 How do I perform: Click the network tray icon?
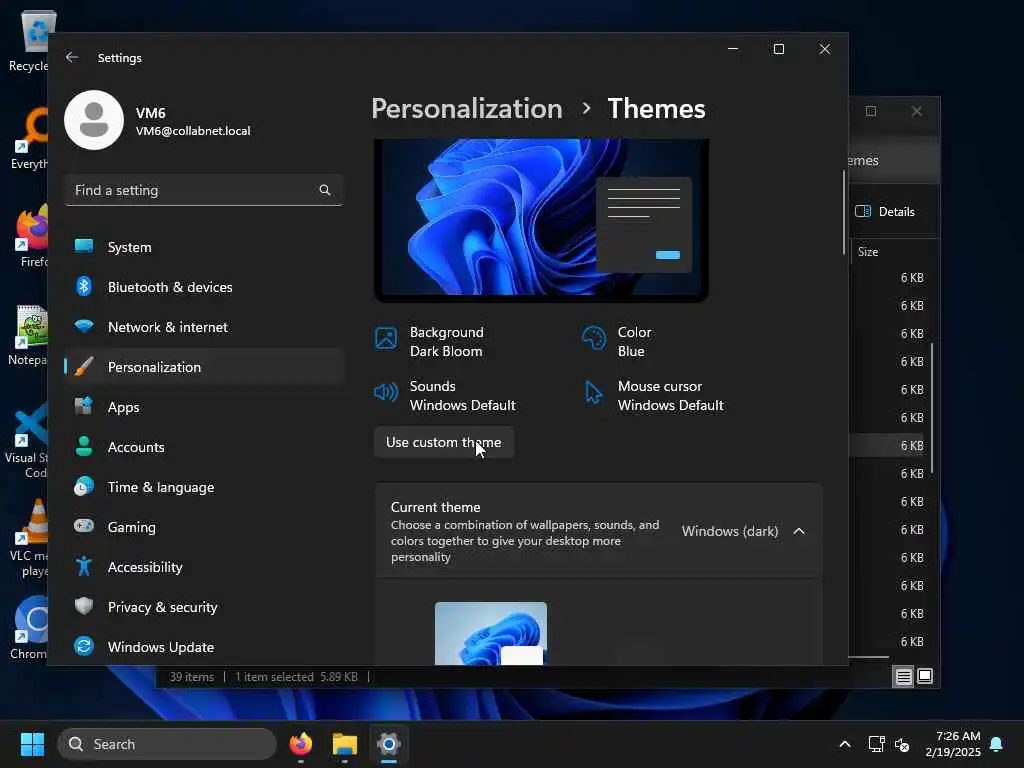876,744
